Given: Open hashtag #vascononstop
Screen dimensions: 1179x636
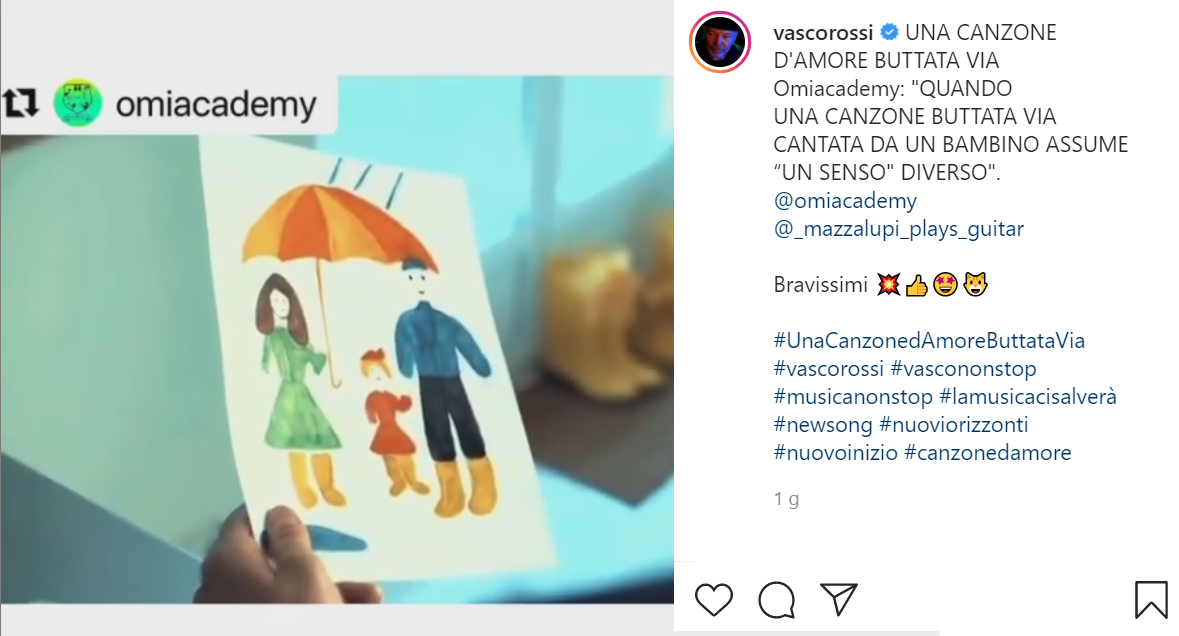Looking at the screenshot, I should [963, 368].
